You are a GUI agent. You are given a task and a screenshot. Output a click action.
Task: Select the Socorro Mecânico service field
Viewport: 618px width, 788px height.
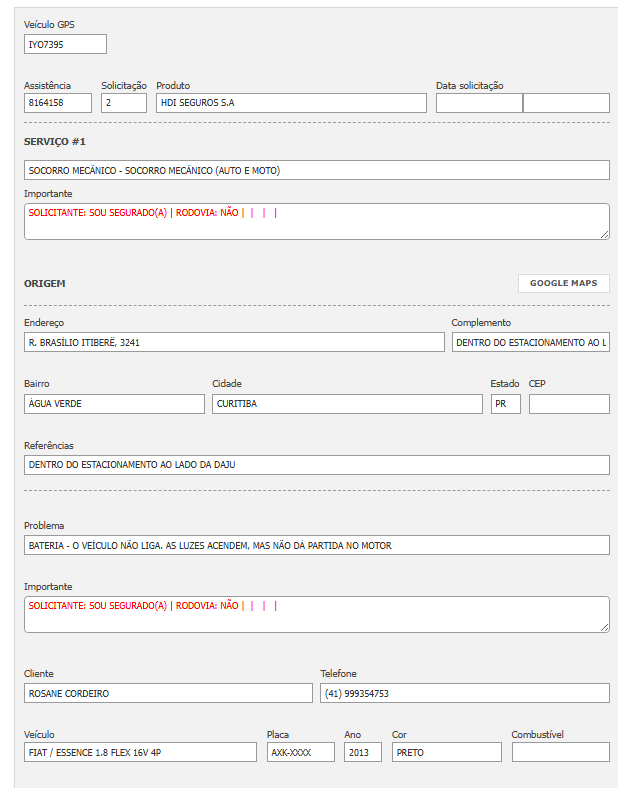click(316, 170)
